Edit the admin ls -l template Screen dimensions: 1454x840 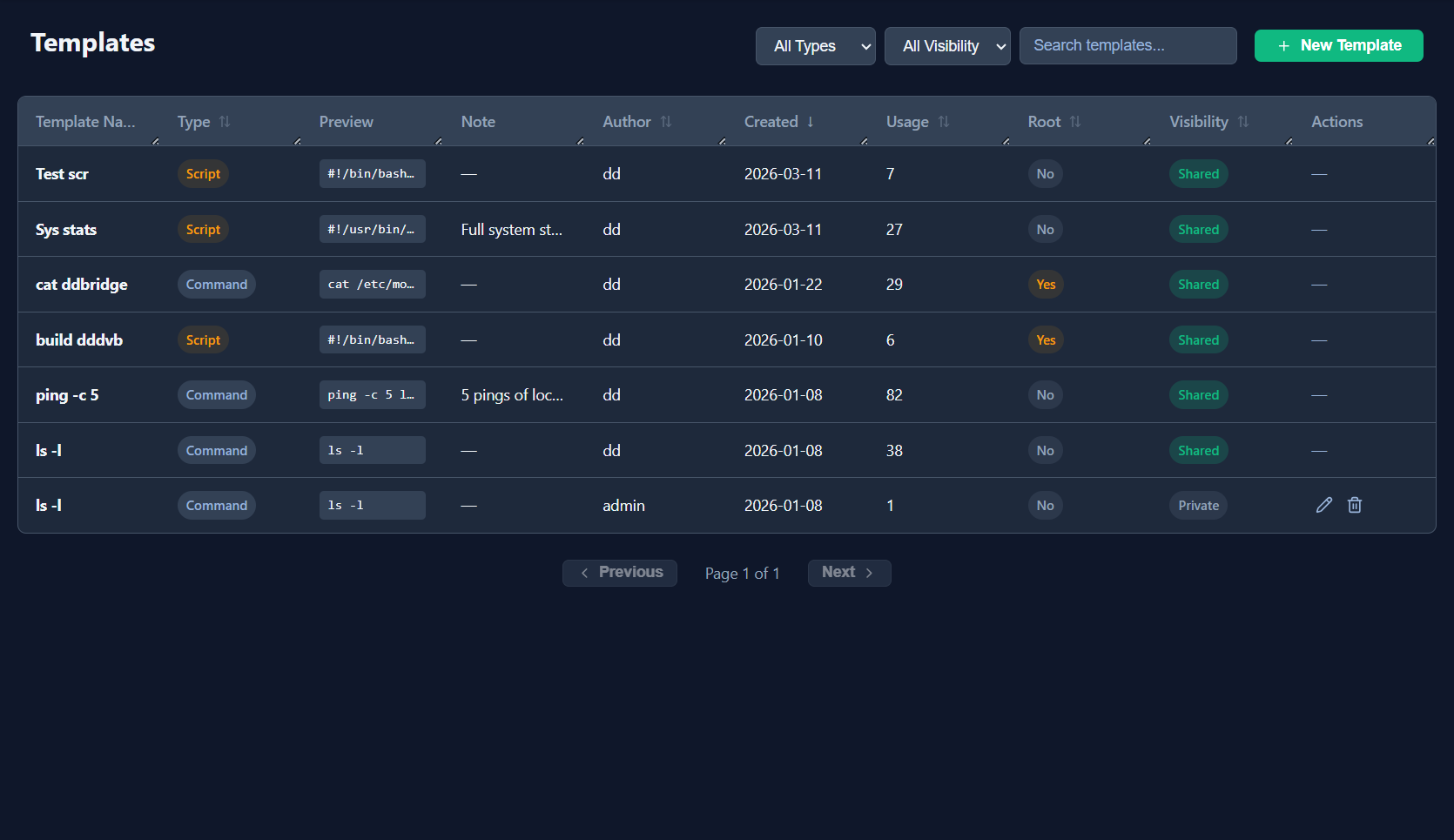click(x=1323, y=505)
